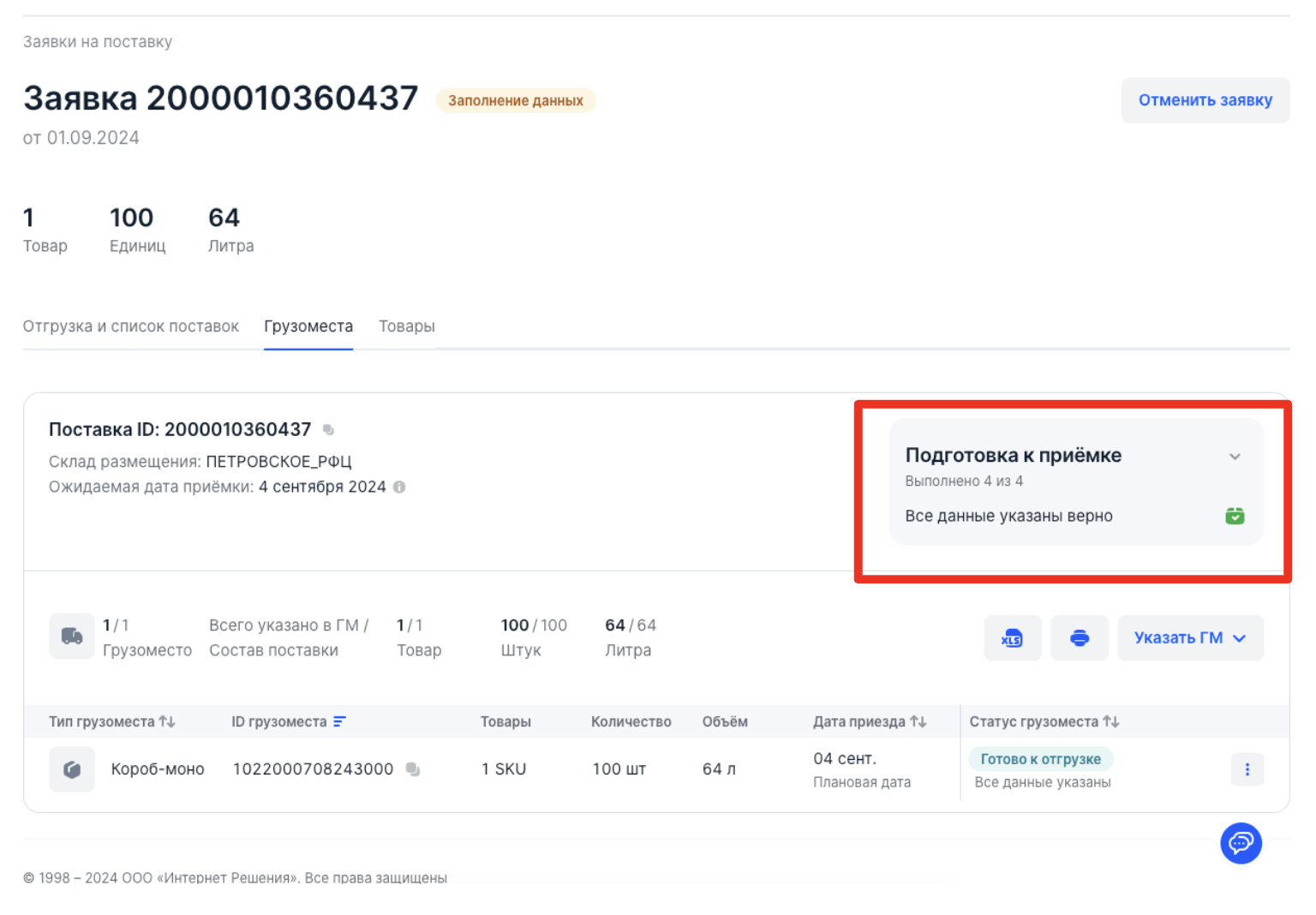Click the 64 Литра summary counter at top
This screenshot has width=1316, height=915.
231,230
